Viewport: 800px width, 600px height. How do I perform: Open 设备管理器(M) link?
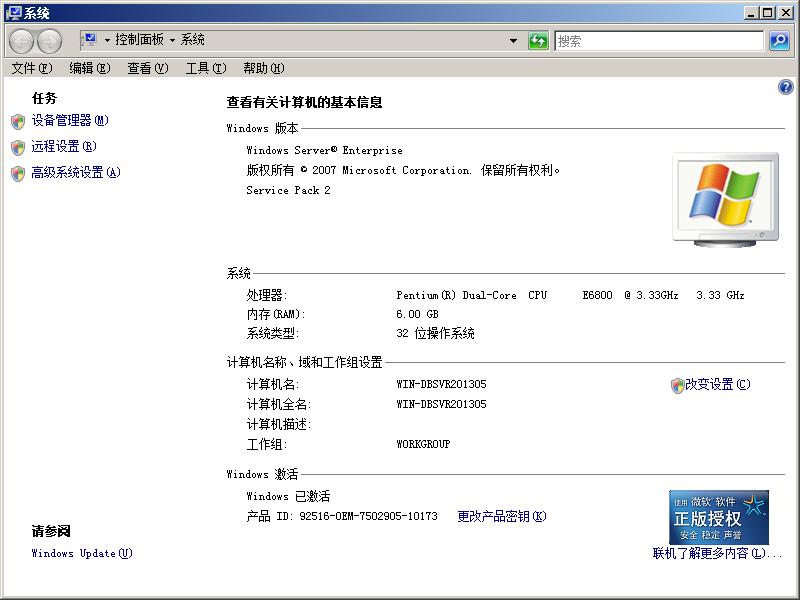click(x=70, y=120)
